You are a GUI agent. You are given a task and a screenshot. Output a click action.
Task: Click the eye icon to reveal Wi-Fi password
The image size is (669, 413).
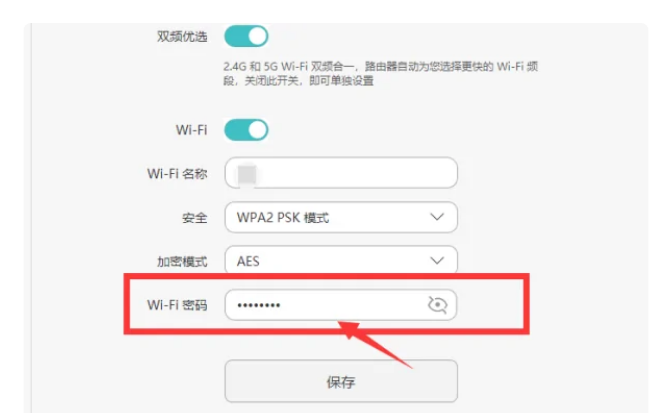click(x=437, y=305)
